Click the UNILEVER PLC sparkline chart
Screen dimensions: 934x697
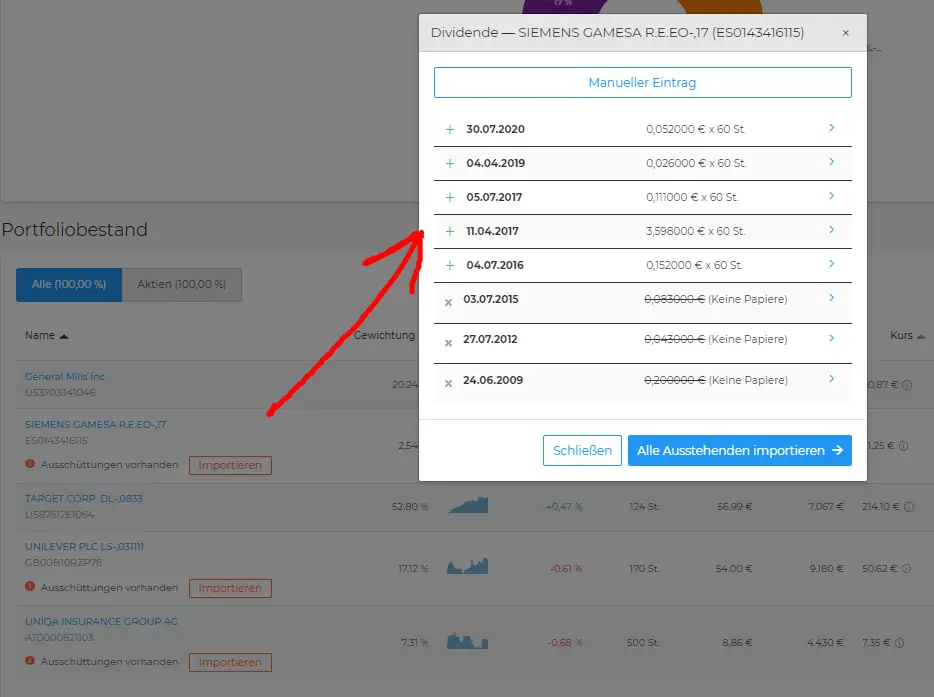468,566
